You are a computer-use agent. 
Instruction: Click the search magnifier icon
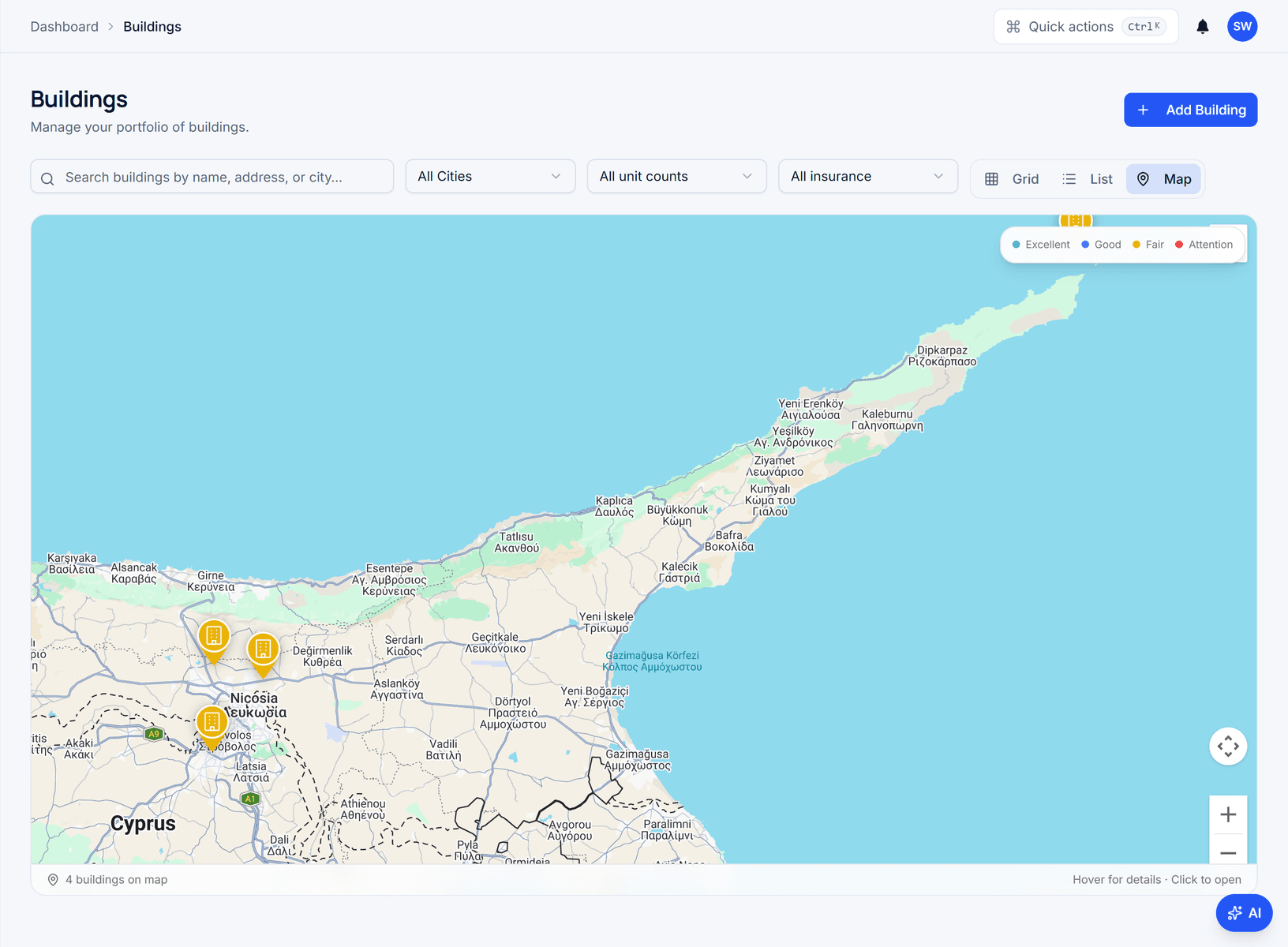[47, 178]
